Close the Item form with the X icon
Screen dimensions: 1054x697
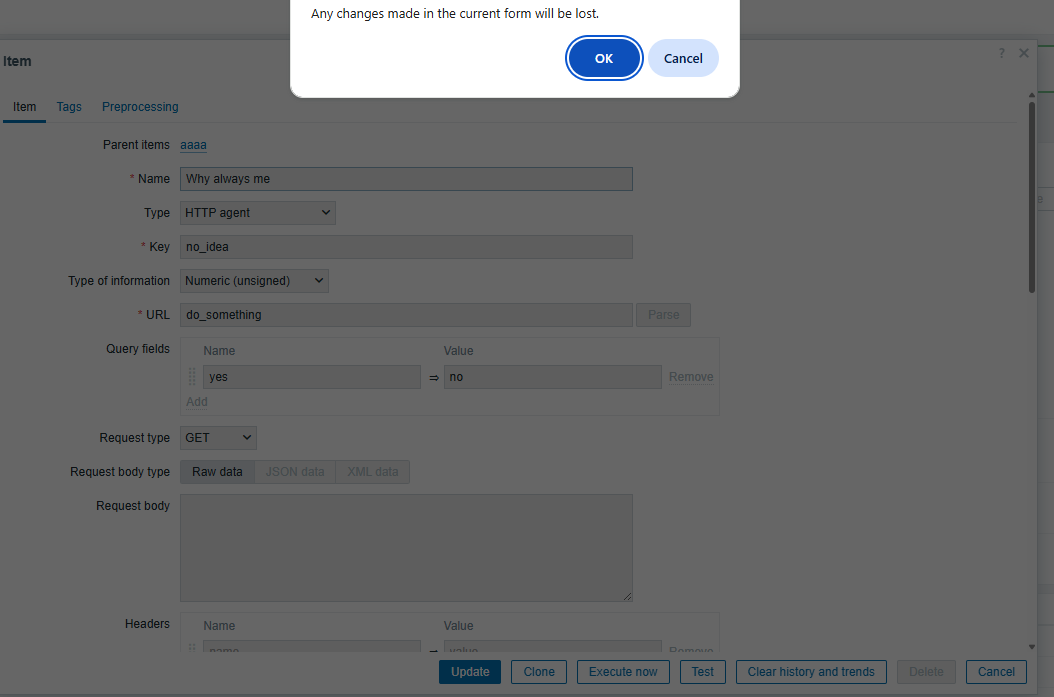(x=1024, y=53)
